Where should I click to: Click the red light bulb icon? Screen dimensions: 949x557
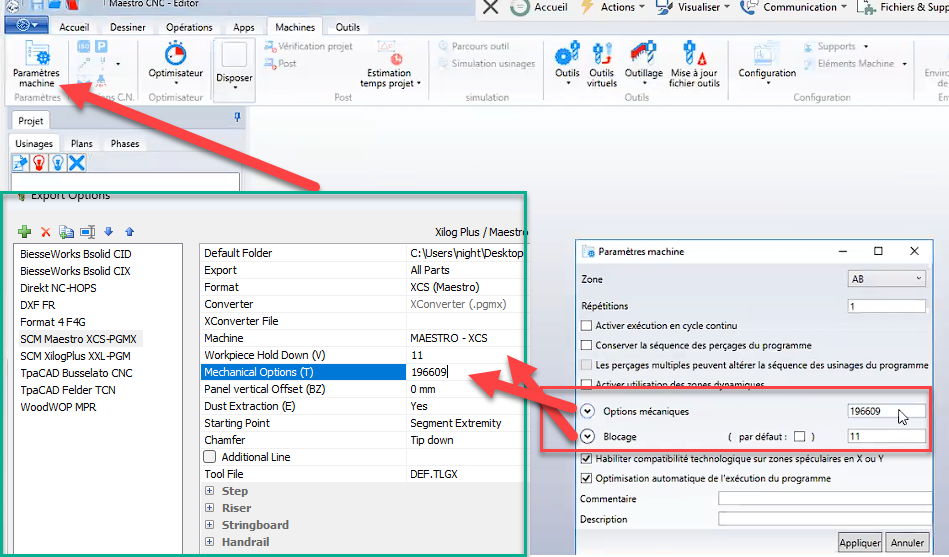[x=39, y=163]
